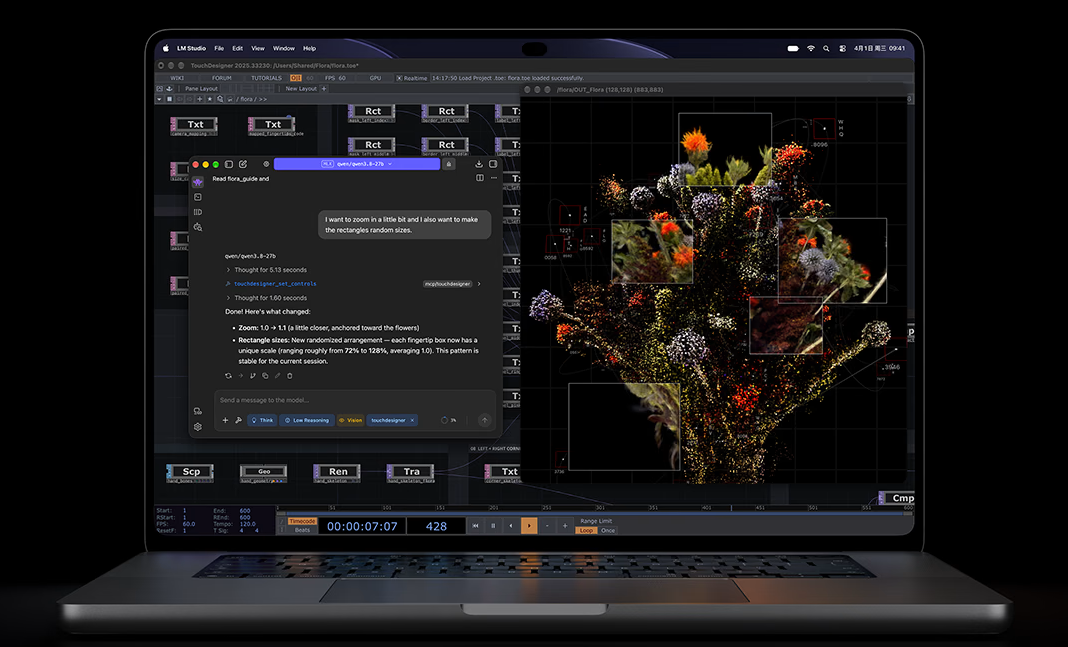Open the Low Reasoning effort selector
Image resolution: width=1068 pixels, height=647 pixels.
pos(307,420)
